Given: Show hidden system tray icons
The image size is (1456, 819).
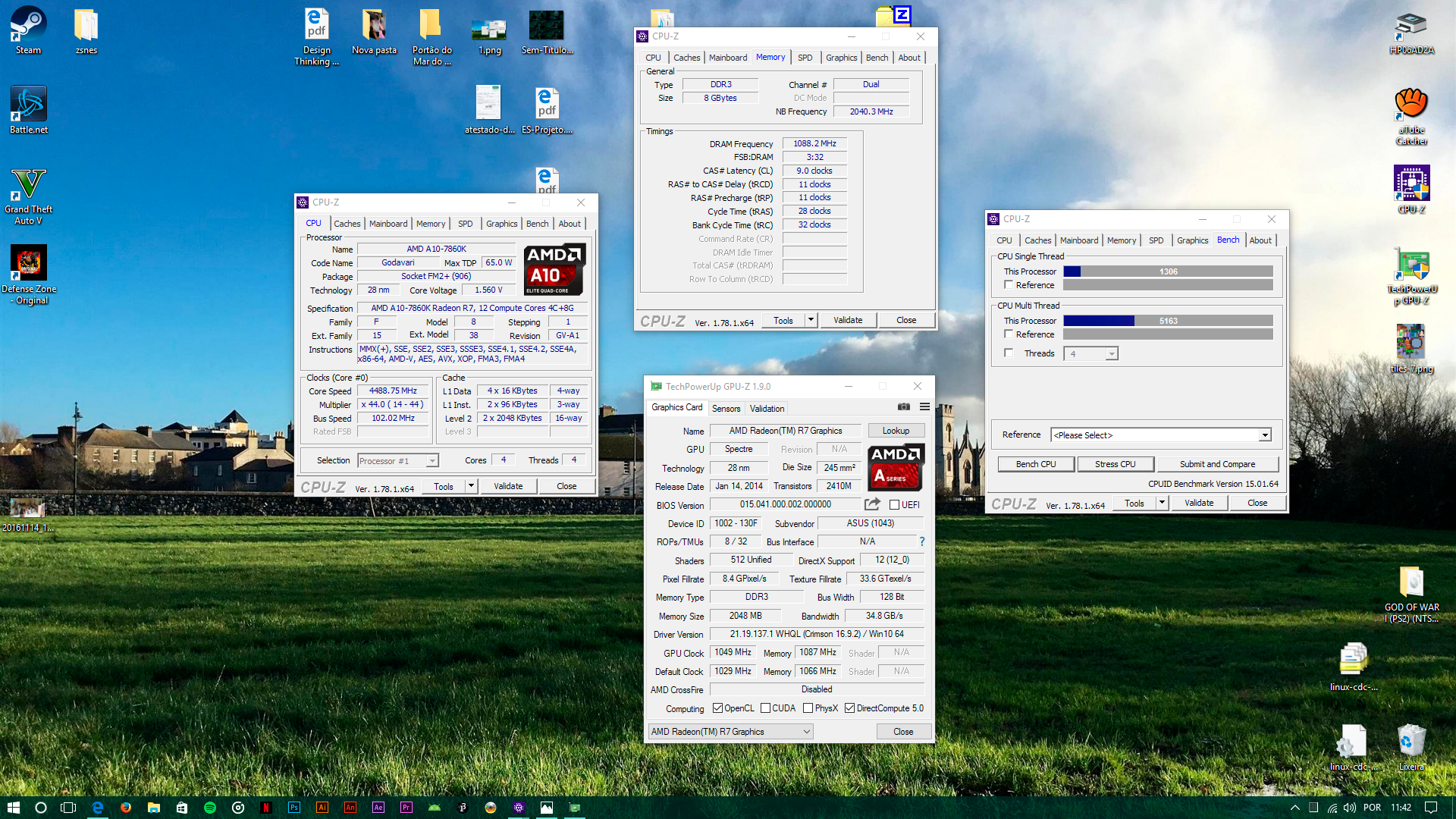Looking at the screenshot, I should [x=1294, y=808].
